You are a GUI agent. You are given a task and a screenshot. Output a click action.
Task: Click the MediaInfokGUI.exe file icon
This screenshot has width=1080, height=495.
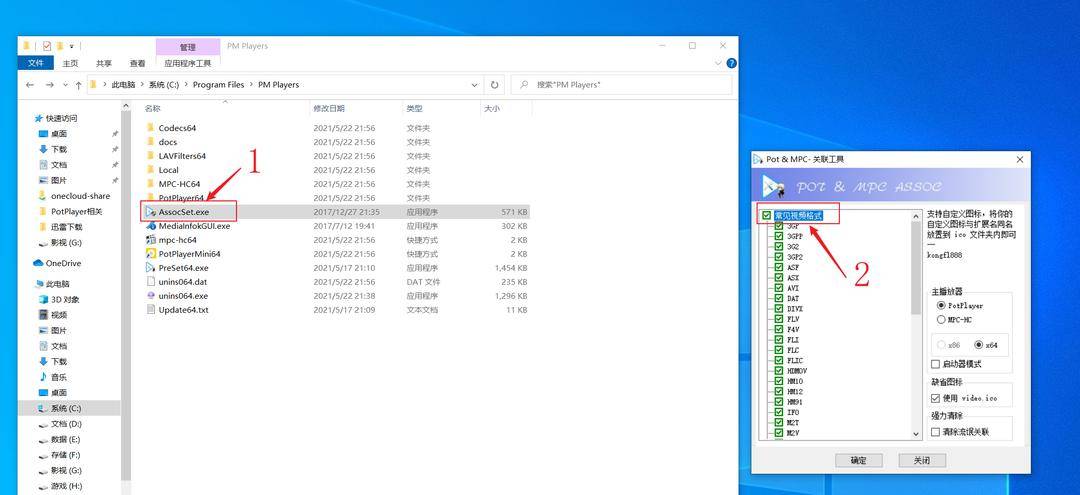pos(151,226)
